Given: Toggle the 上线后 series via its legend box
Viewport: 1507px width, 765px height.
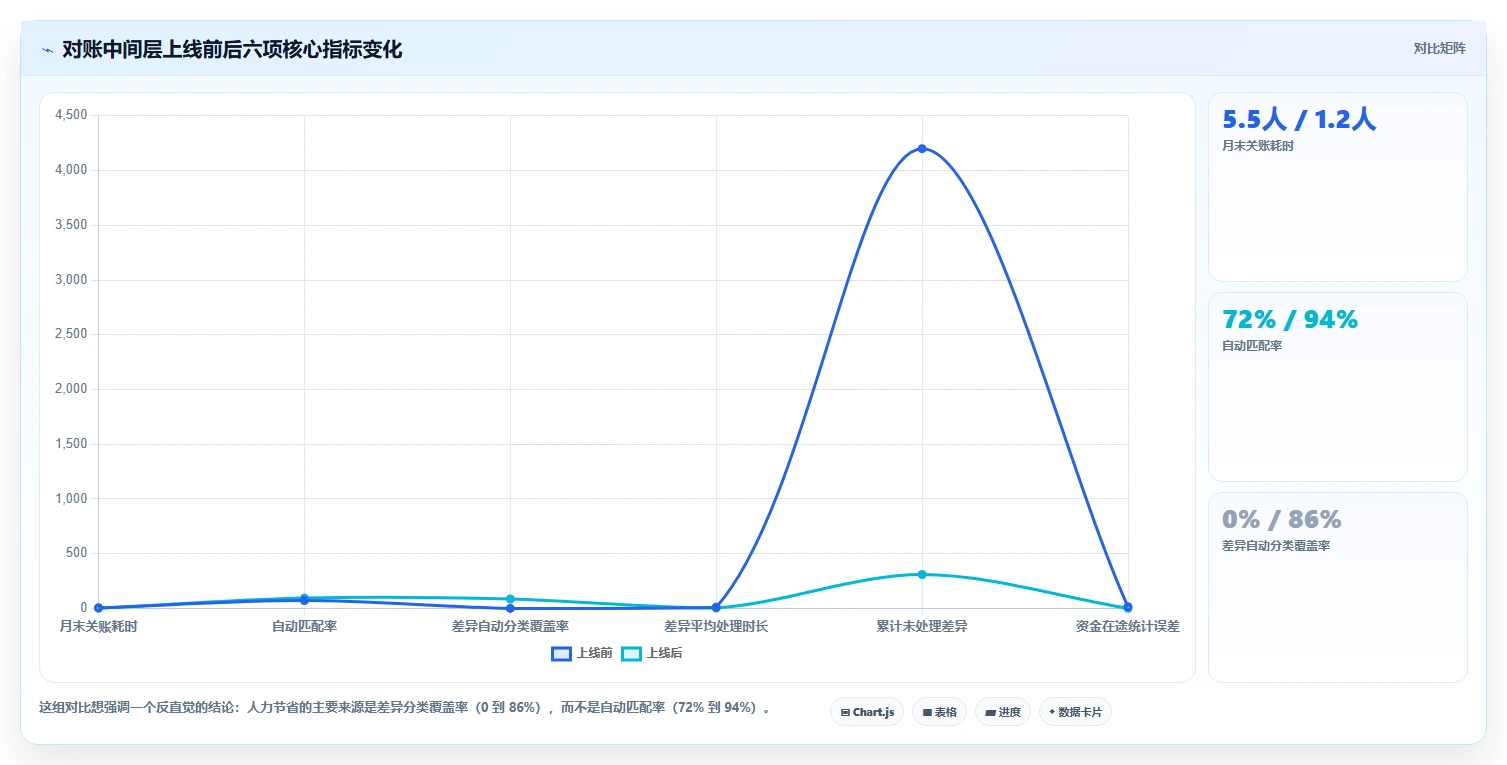Looking at the screenshot, I should [x=631, y=653].
